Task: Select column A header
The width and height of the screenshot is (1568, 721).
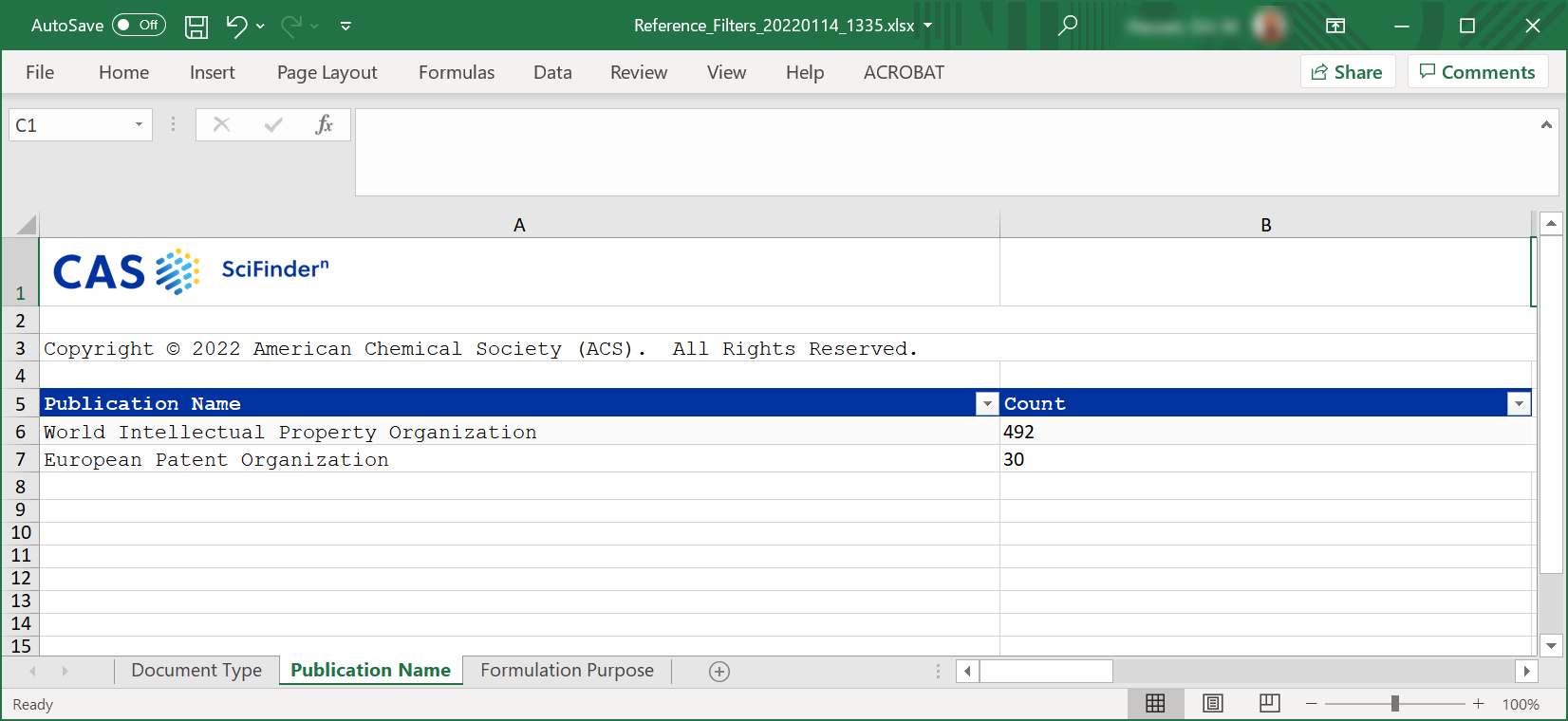Action: 519,225
